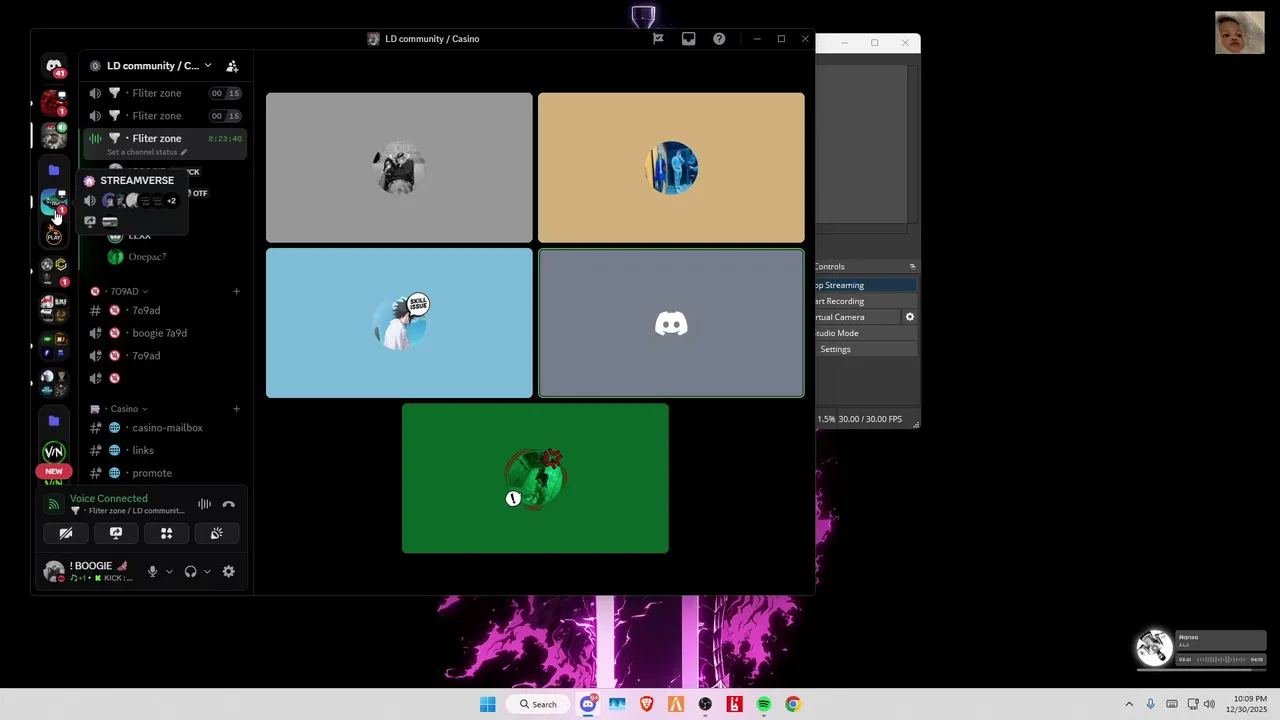Open headphones output options chevron
Viewport: 1280px width, 720px height.
click(207, 572)
